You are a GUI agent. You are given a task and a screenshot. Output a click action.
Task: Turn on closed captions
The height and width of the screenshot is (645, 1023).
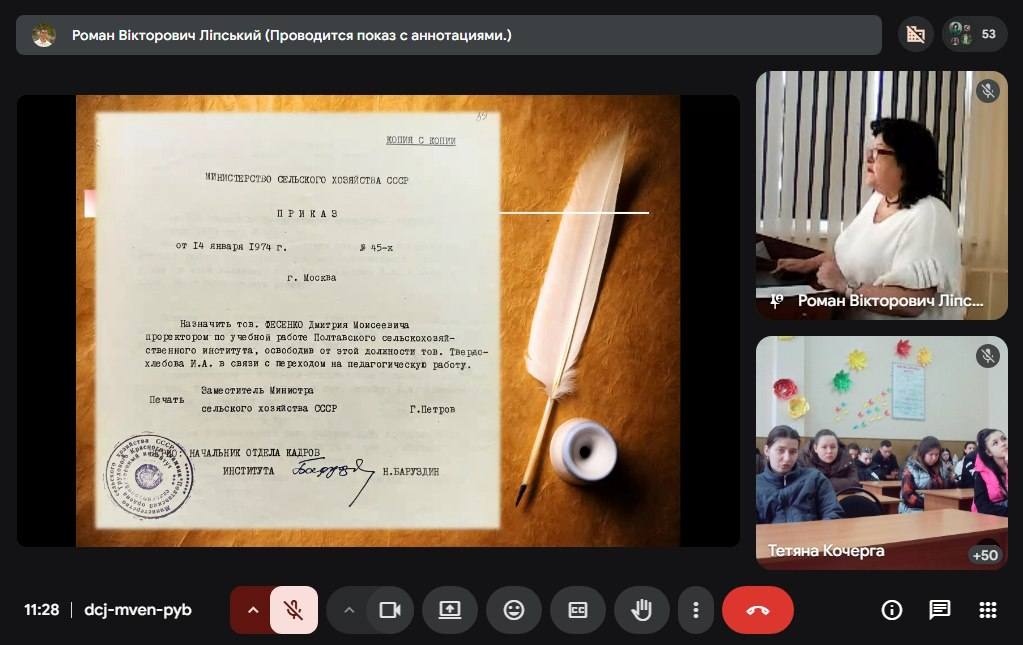coord(577,610)
